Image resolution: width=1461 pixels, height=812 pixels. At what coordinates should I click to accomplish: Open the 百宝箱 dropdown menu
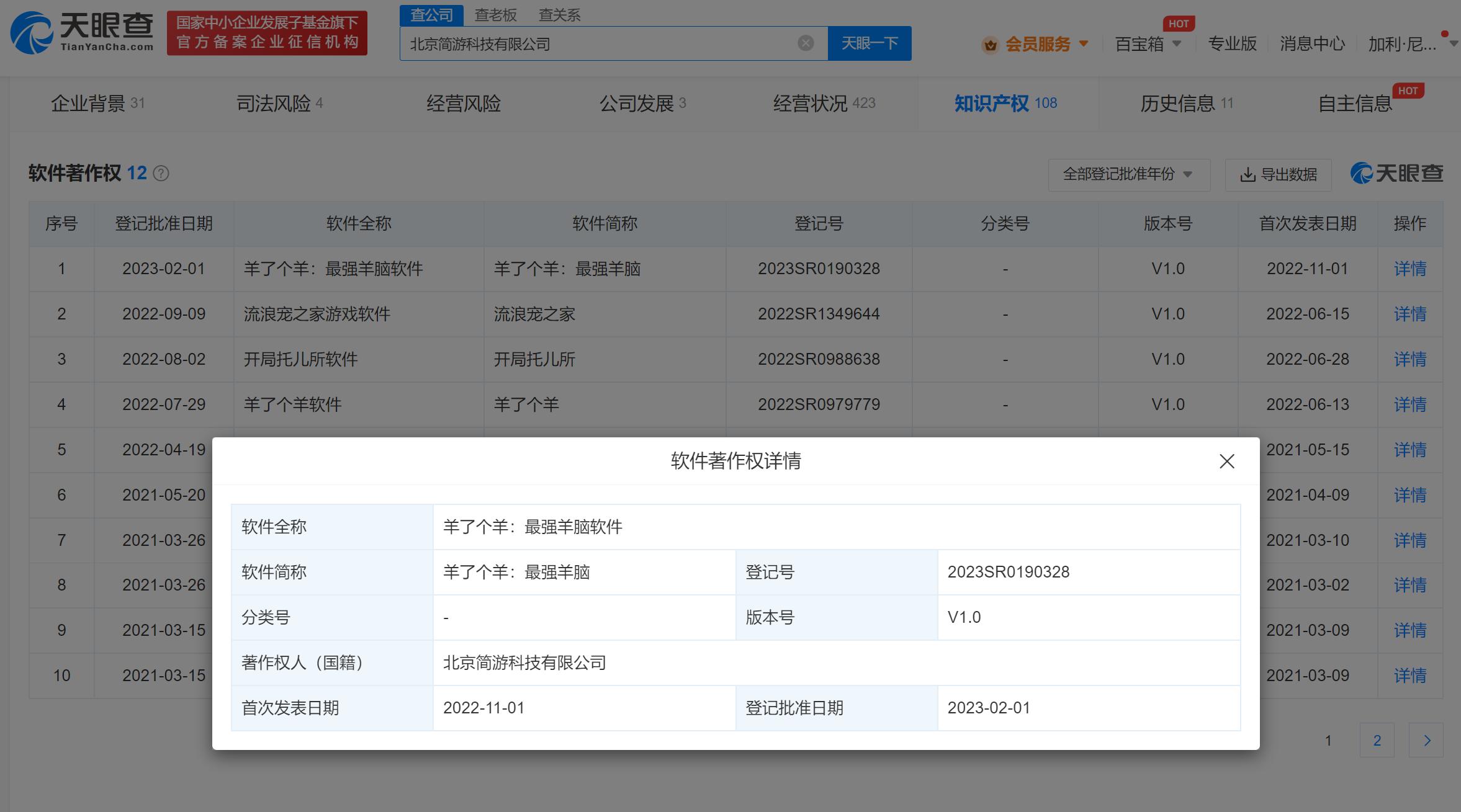coord(1148,44)
